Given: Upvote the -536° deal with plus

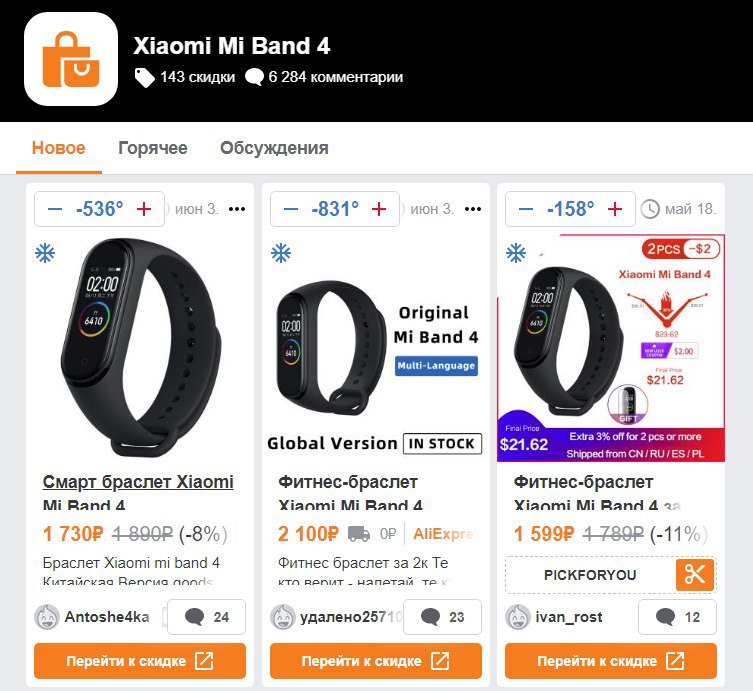Looking at the screenshot, I should click(x=144, y=209).
